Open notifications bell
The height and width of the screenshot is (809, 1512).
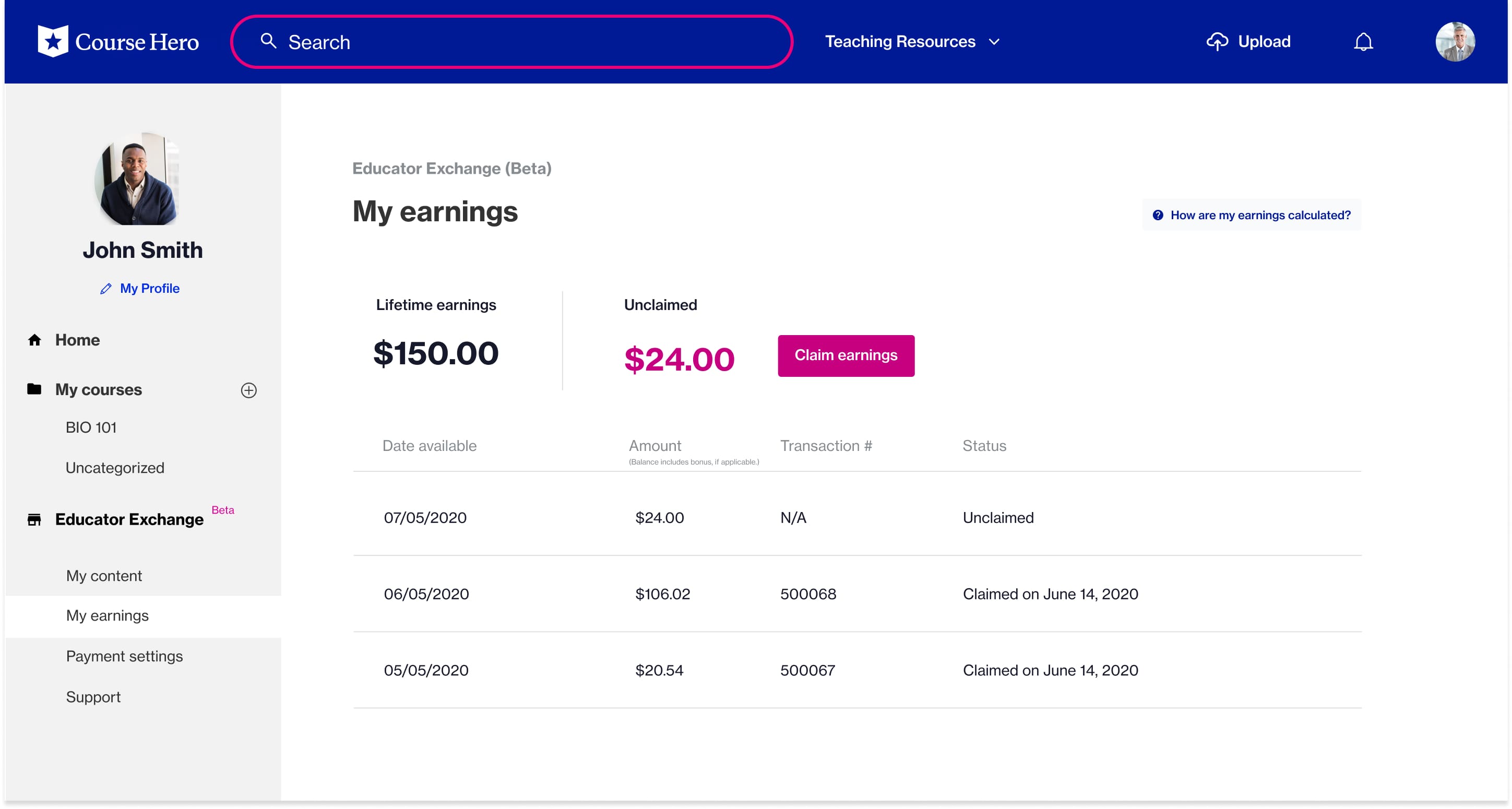click(1363, 42)
